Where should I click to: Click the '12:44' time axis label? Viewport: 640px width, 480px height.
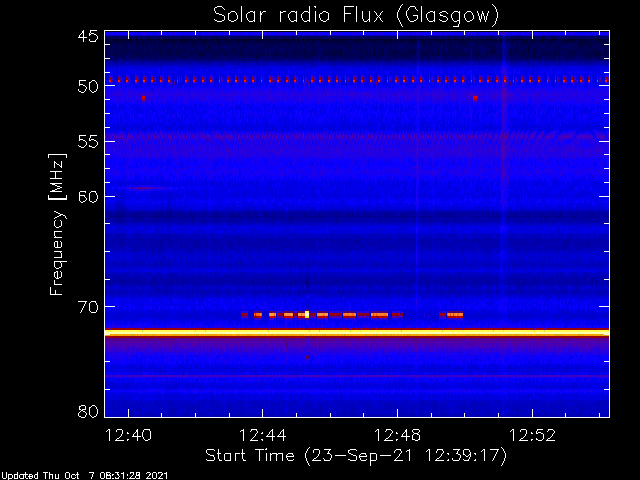tap(263, 435)
